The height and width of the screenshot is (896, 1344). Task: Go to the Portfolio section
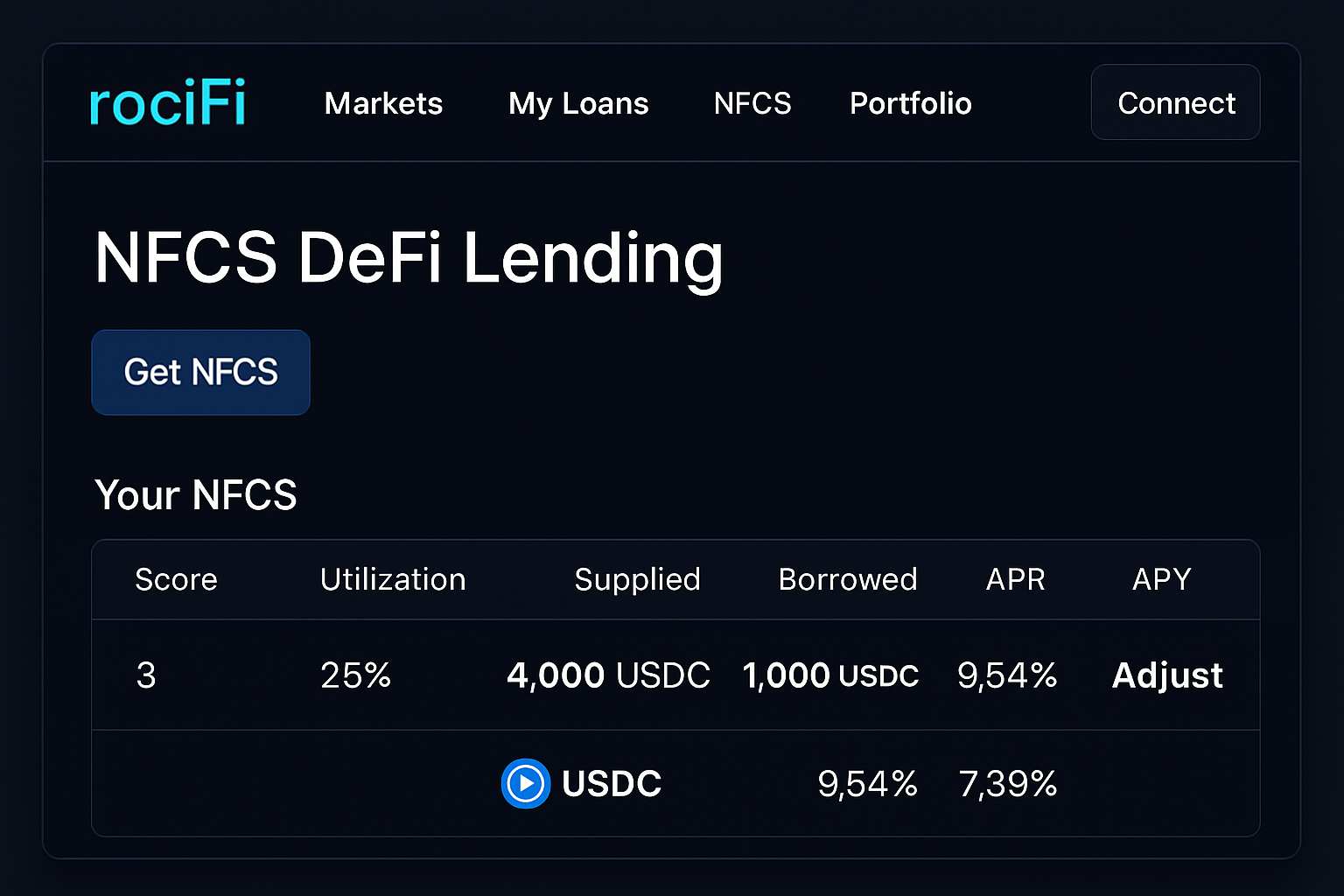pyautogui.click(x=910, y=103)
